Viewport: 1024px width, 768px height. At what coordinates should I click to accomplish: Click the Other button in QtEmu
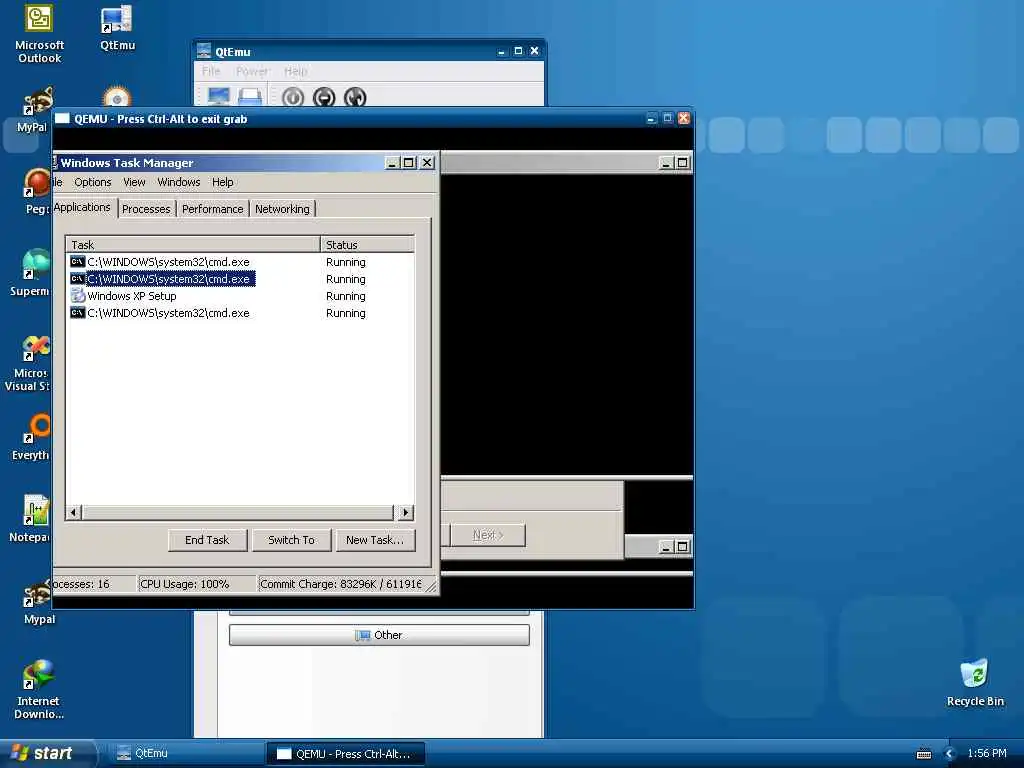(x=379, y=635)
